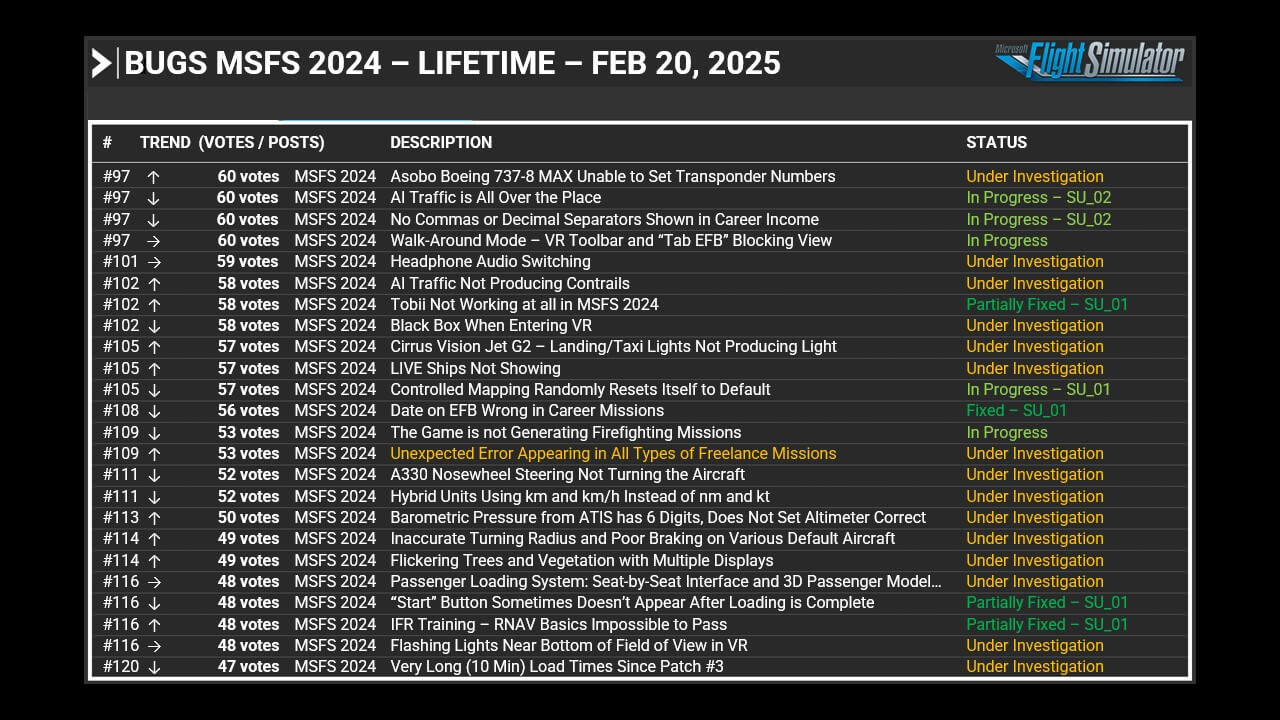
Task: Click 'In Progress – SU_01' status for Controlled Mapping
Action: pyautogui.click(x=1038, y=390)
